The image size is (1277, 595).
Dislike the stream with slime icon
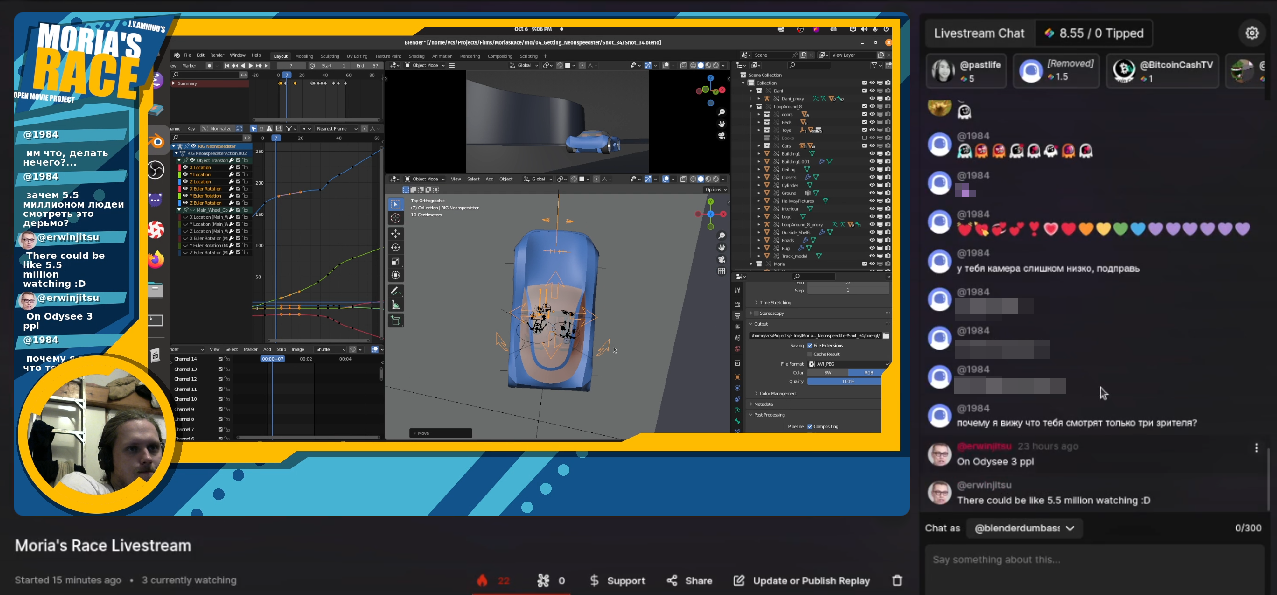tap(551, 580)
